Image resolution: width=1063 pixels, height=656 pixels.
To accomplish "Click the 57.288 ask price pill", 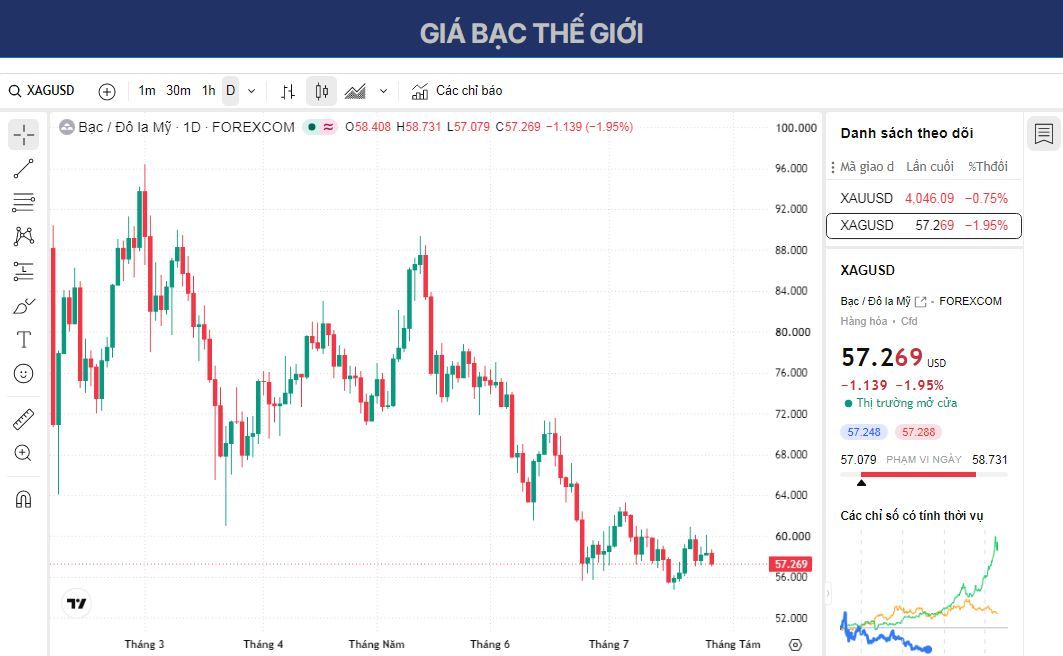I will (918, 432).
